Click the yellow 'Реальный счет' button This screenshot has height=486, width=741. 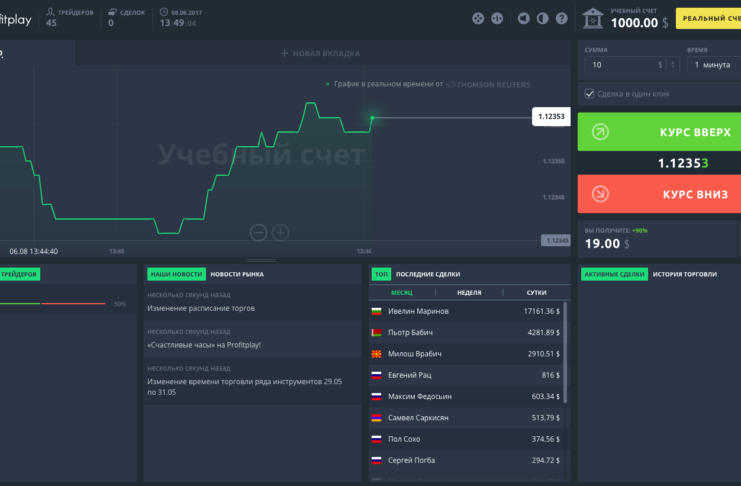(x=708, y=18)
